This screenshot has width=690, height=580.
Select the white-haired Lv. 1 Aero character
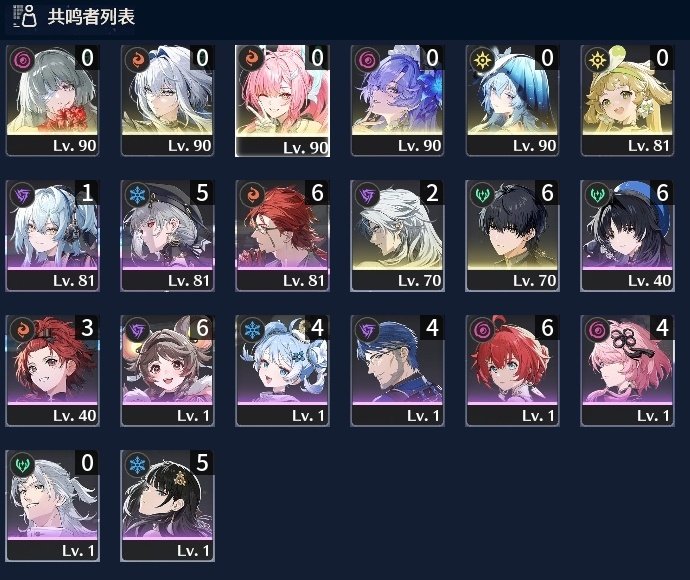(52, 506)
